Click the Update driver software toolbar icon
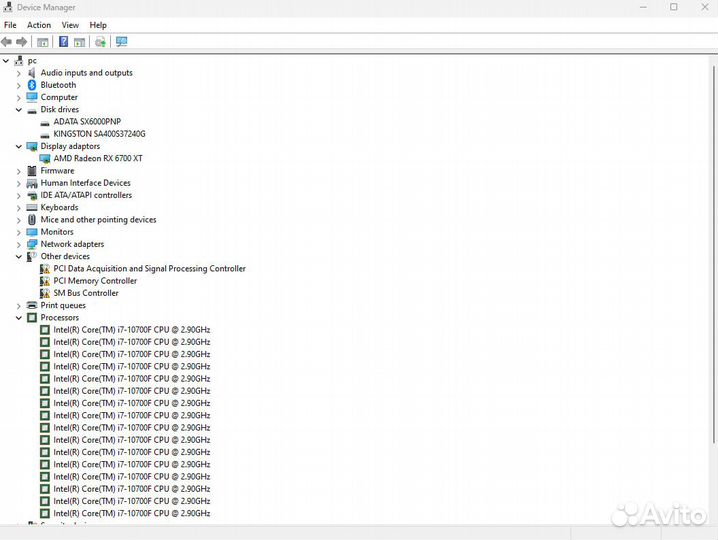The image size is (718, 540). [x=100, y=42]
